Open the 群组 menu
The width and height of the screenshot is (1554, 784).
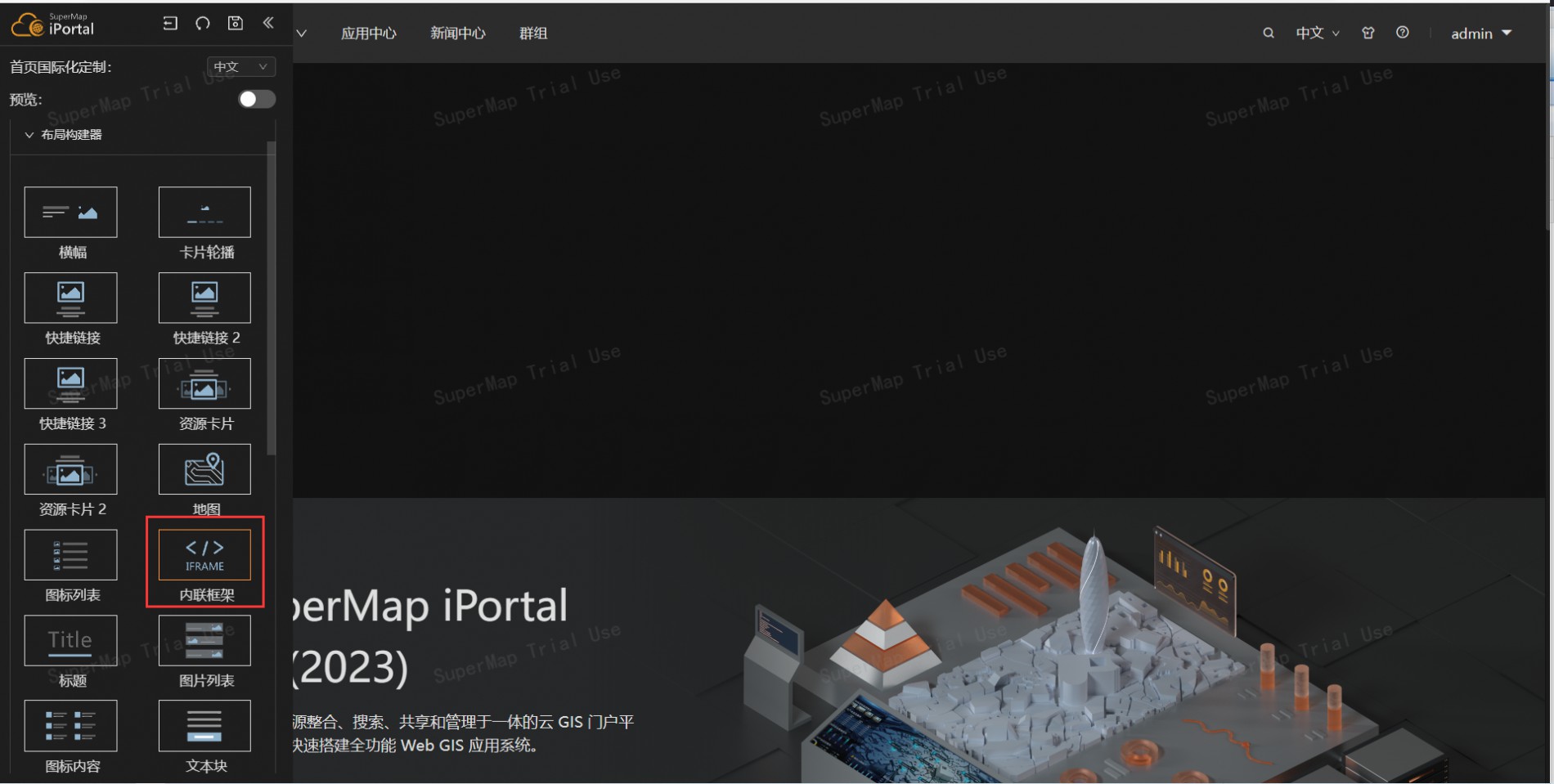click(x=533, y=34)
